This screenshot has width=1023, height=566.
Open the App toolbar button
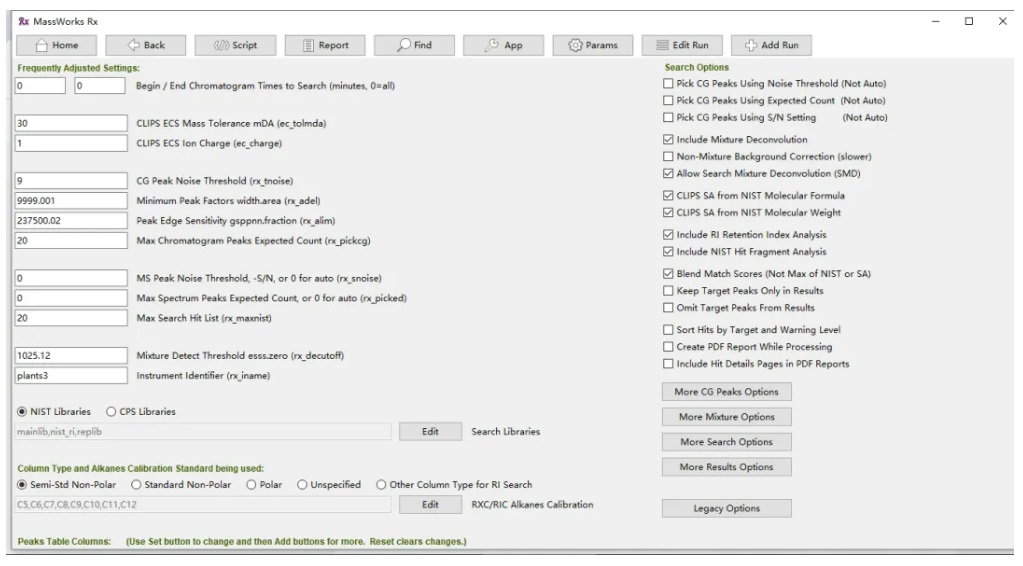click(x=504, y=45)
